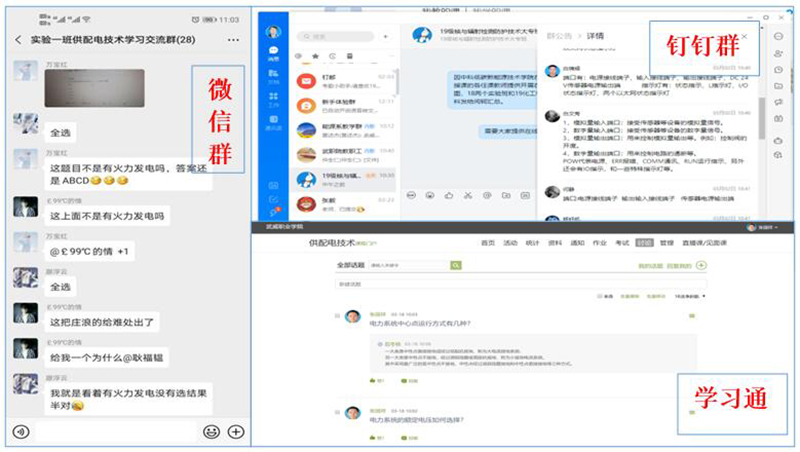Image resolution: width=800 pixels, height=452 pixels.
Task: Open the WeChat group three-dot menu
Action: click(233, 39)
